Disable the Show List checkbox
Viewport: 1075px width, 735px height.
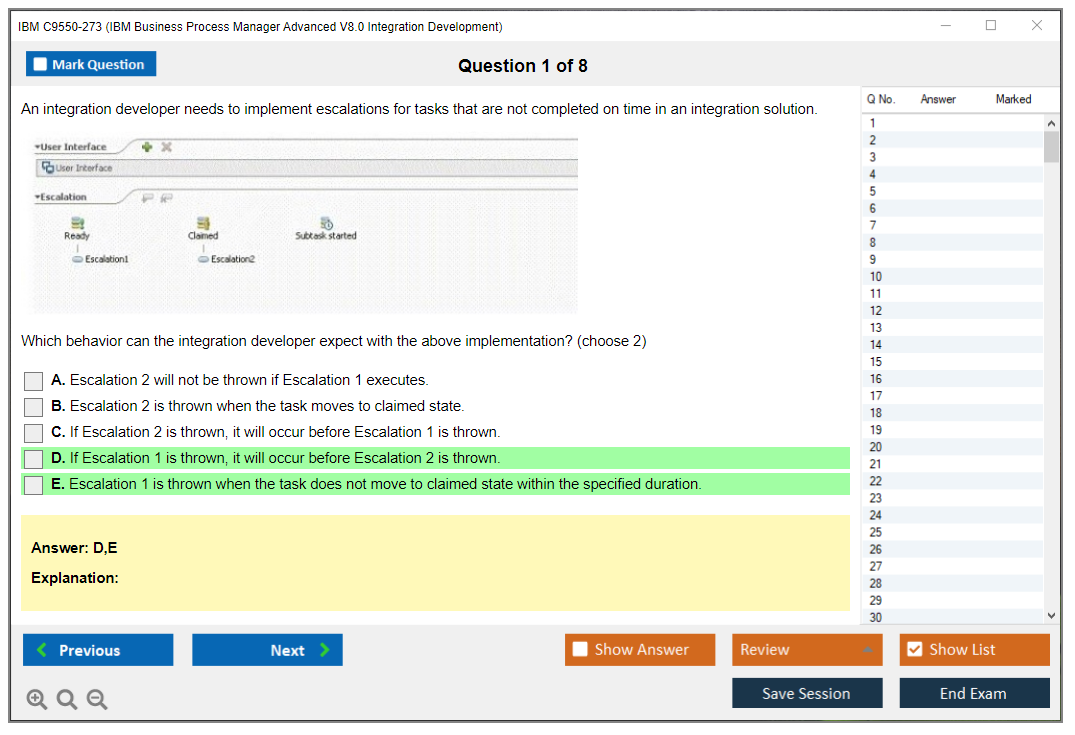click(x=914, y=650)
